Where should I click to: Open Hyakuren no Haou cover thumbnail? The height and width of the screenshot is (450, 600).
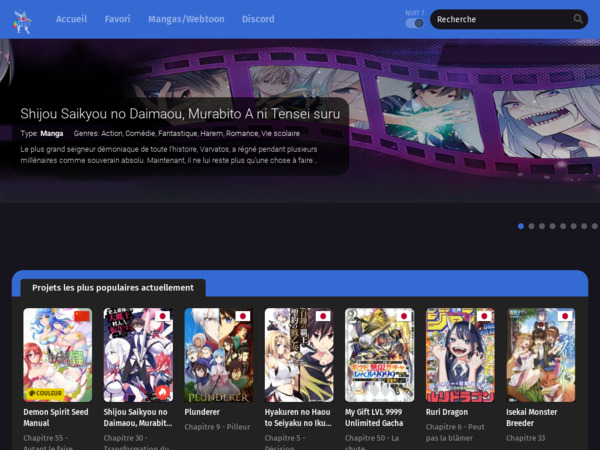pyautogui.click(x=299, y=355)
